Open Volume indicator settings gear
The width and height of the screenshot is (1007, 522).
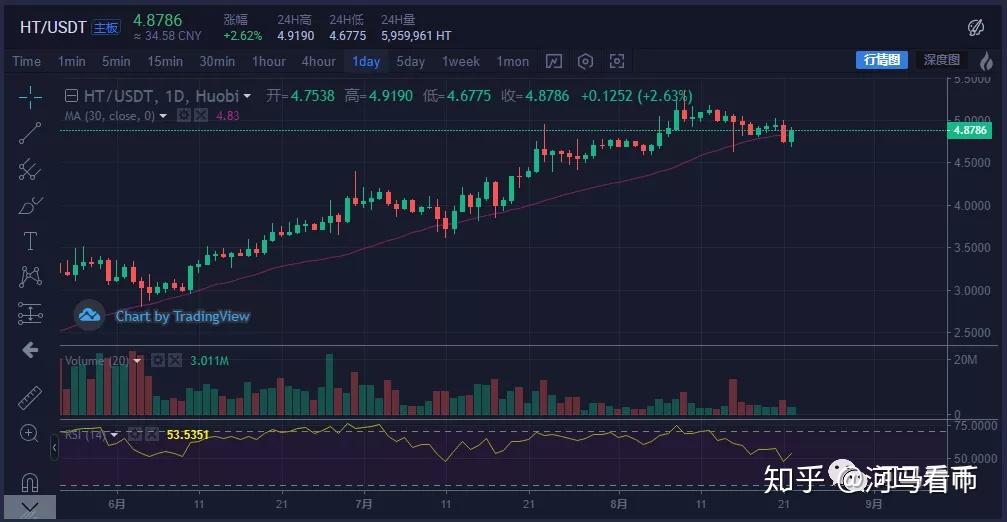[158, 361]
